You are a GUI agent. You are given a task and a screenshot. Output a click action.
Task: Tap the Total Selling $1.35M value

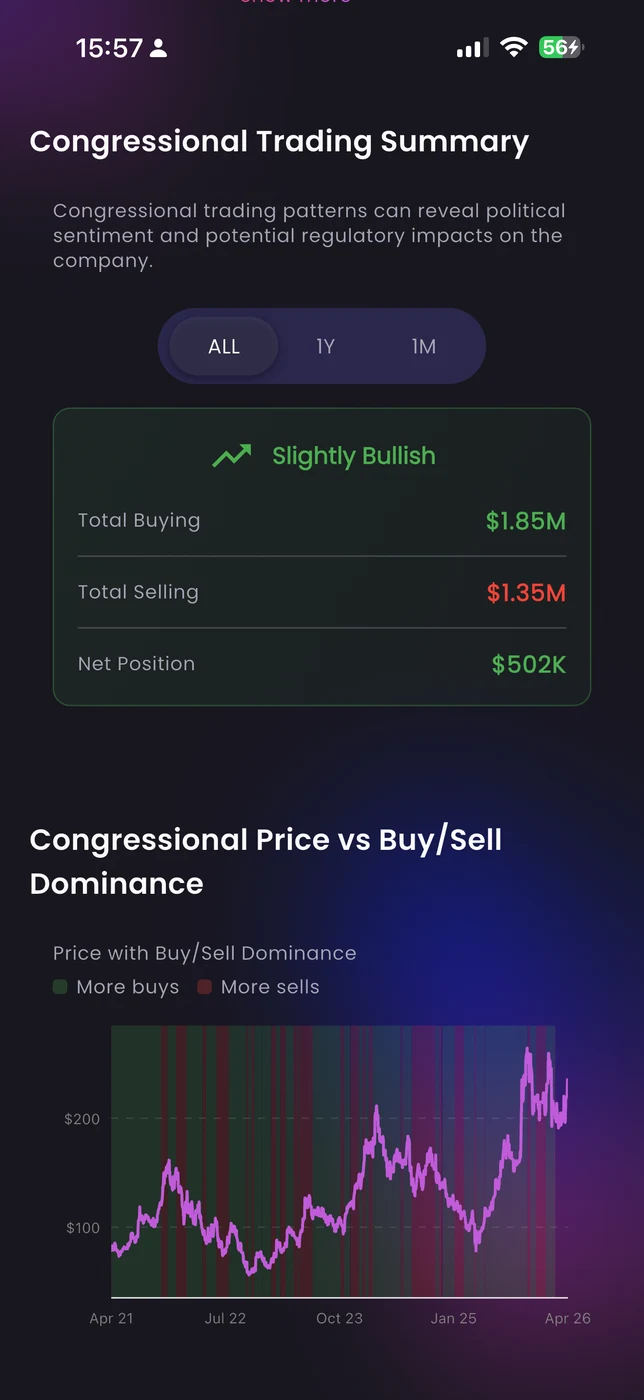coord(526,593)
